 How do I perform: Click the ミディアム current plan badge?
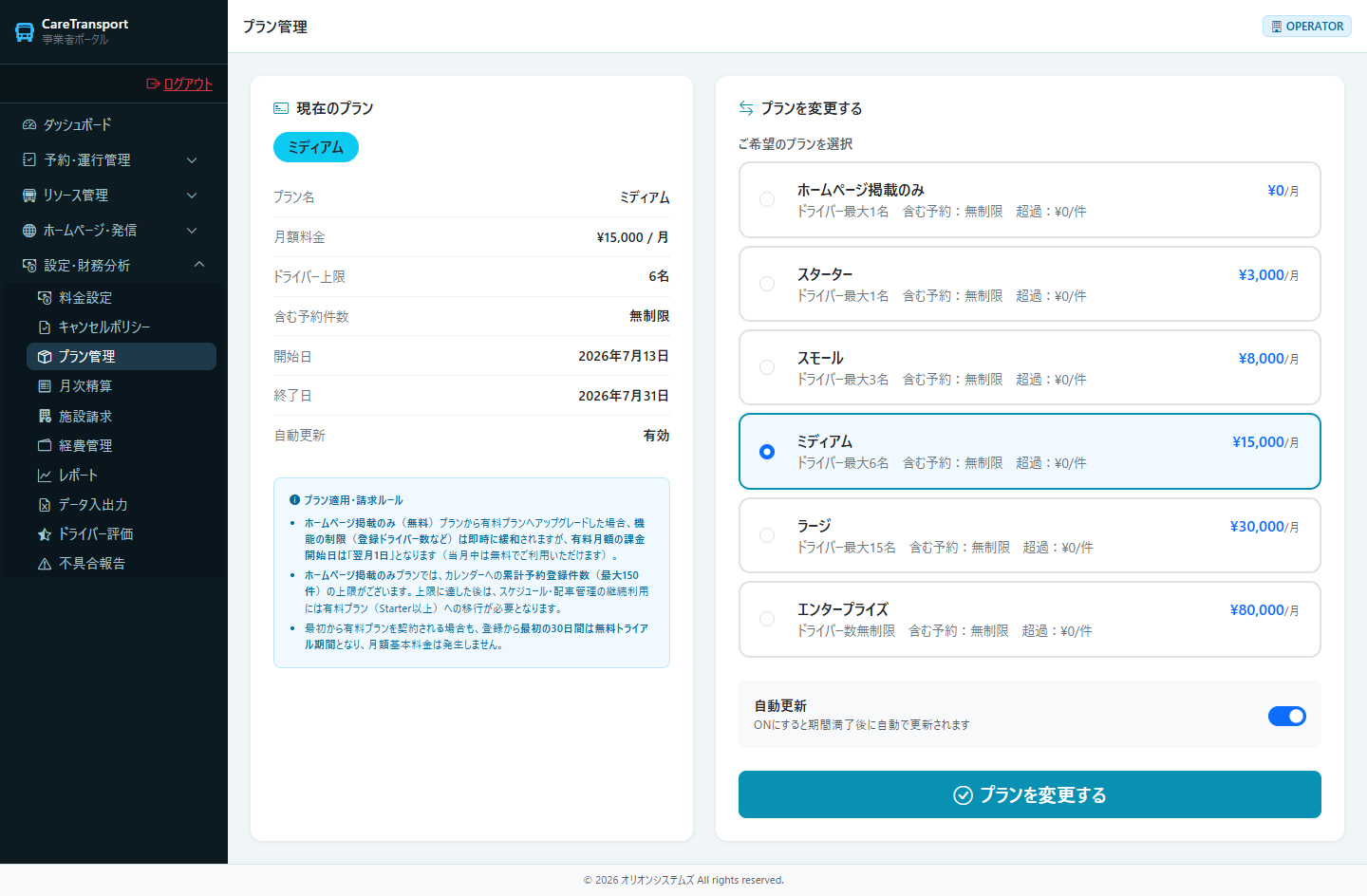coord(316,147)
